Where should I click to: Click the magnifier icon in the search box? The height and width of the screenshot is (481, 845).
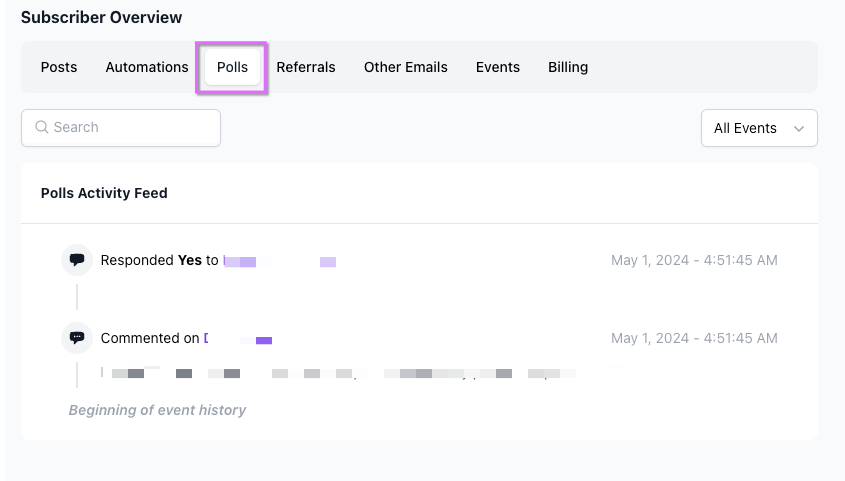pyautogui.click(x=41, y=128)
